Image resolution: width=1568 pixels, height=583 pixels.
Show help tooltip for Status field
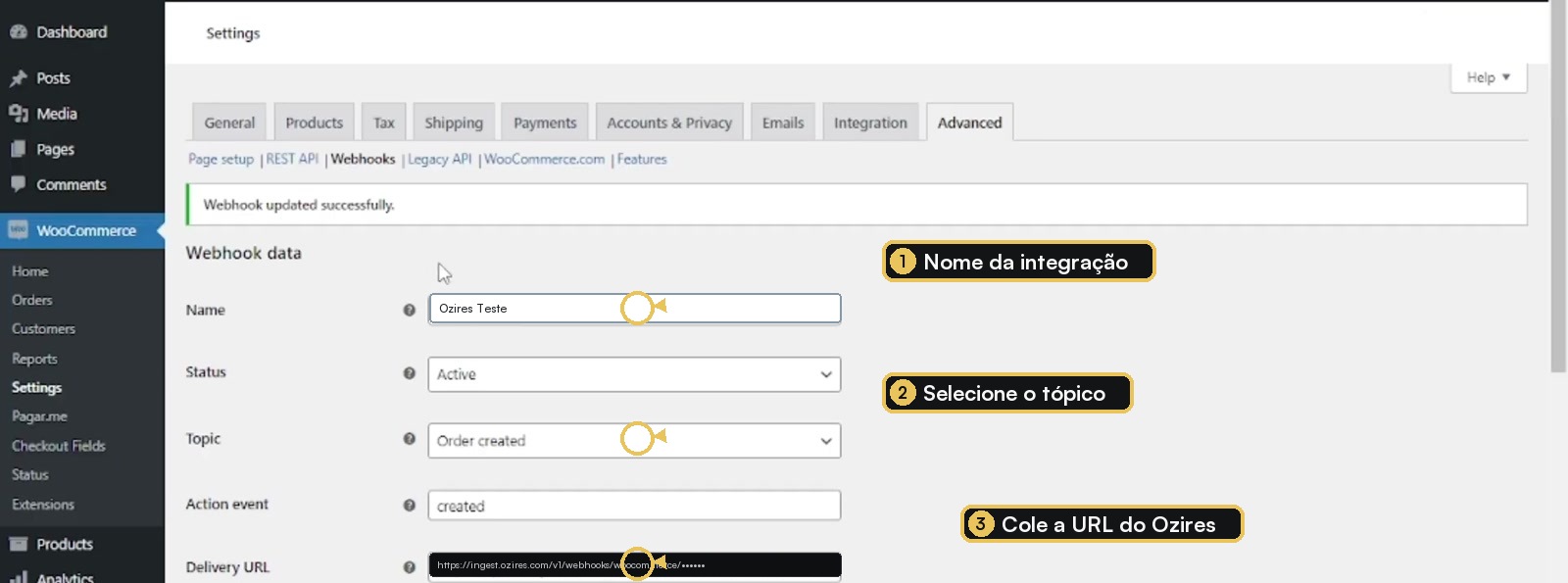click(410, 372)
